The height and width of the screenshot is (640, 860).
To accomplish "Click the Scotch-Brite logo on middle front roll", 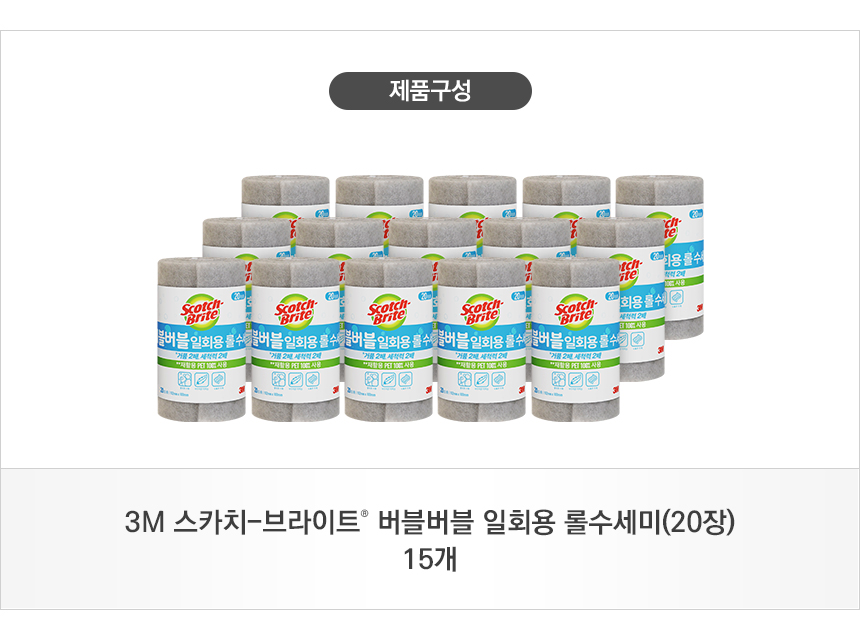I will pyautogui.click(x=388, y=312).
